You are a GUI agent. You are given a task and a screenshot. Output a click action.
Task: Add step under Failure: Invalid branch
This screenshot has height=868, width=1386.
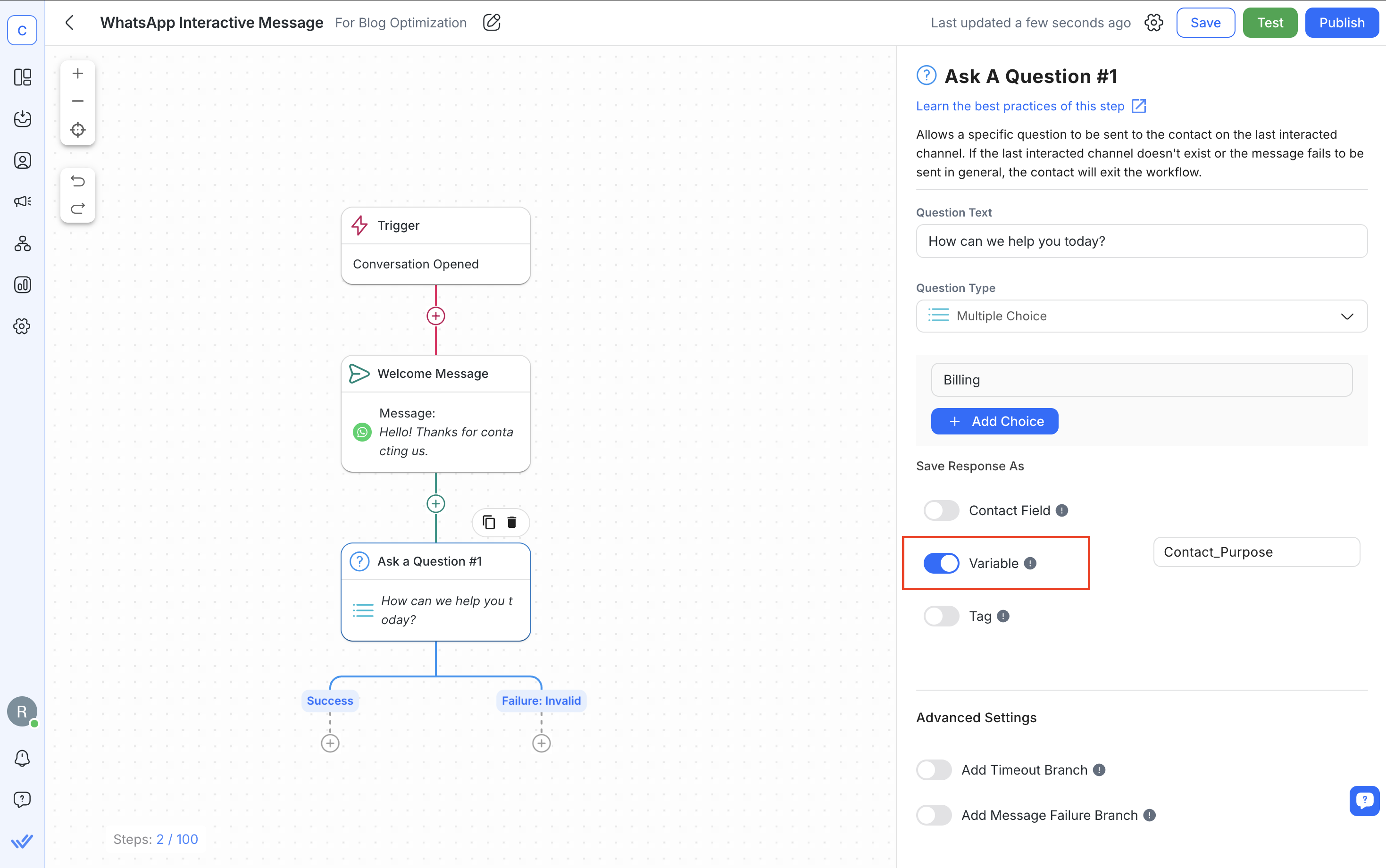[x=541, y=743]
